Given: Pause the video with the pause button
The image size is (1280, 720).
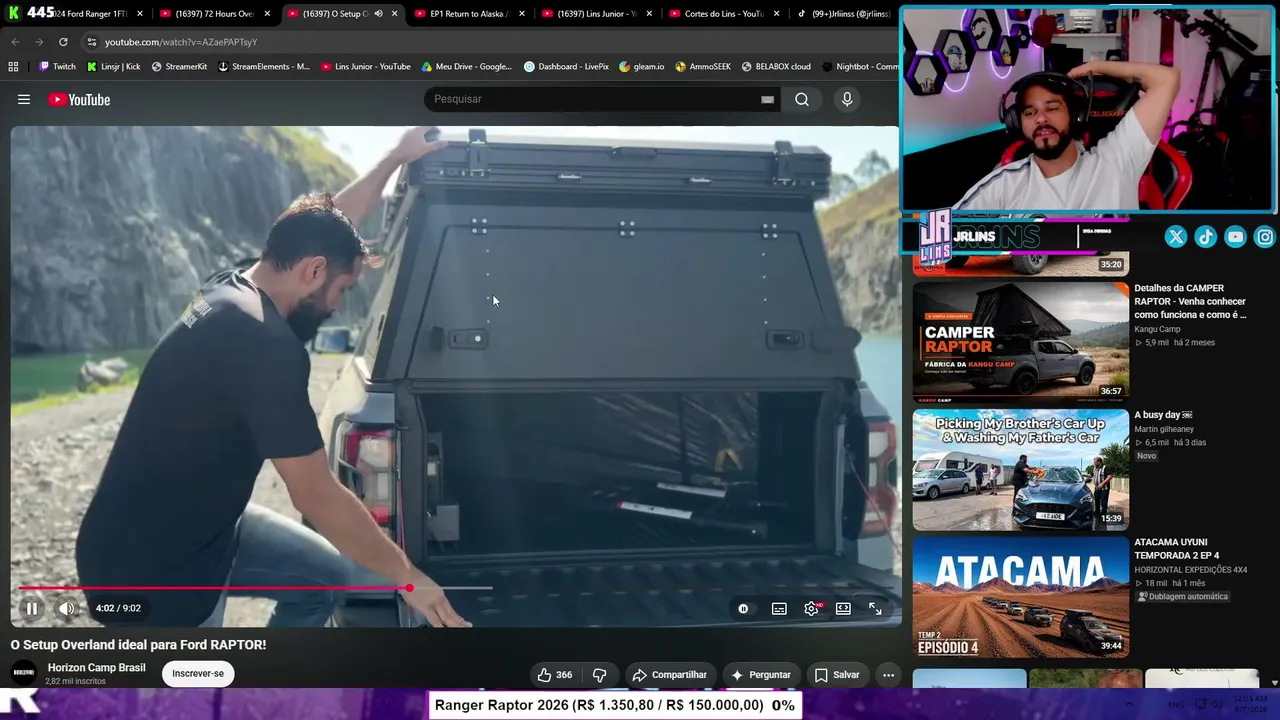Looking at the screenshot, I should (x=32, y=608).
